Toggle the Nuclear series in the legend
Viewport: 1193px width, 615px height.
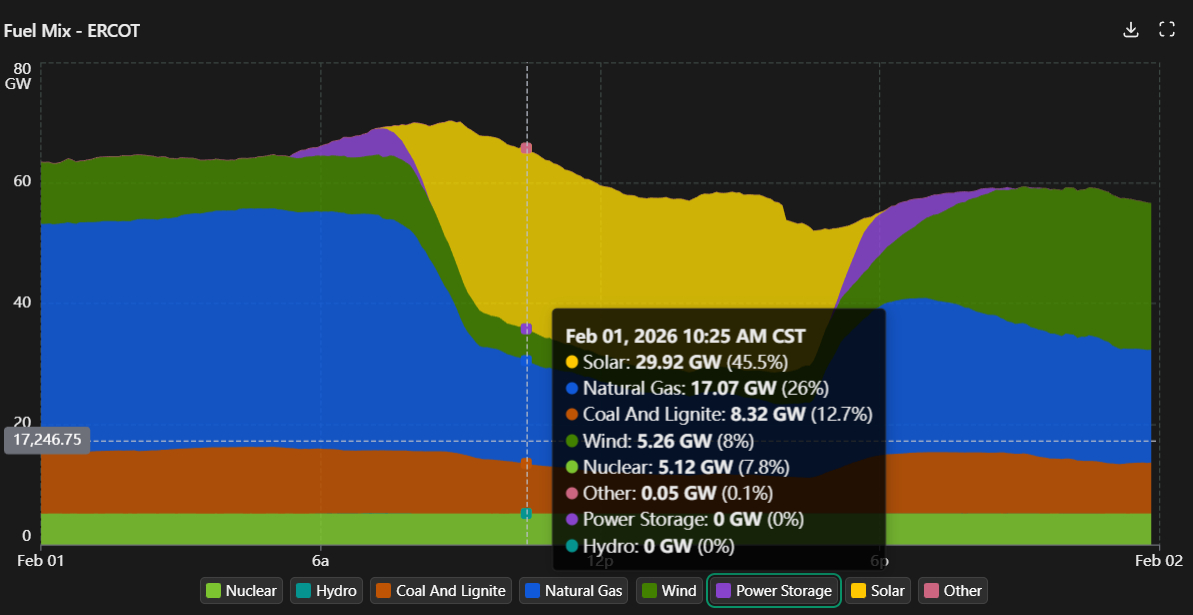click(x=241, y=591)
